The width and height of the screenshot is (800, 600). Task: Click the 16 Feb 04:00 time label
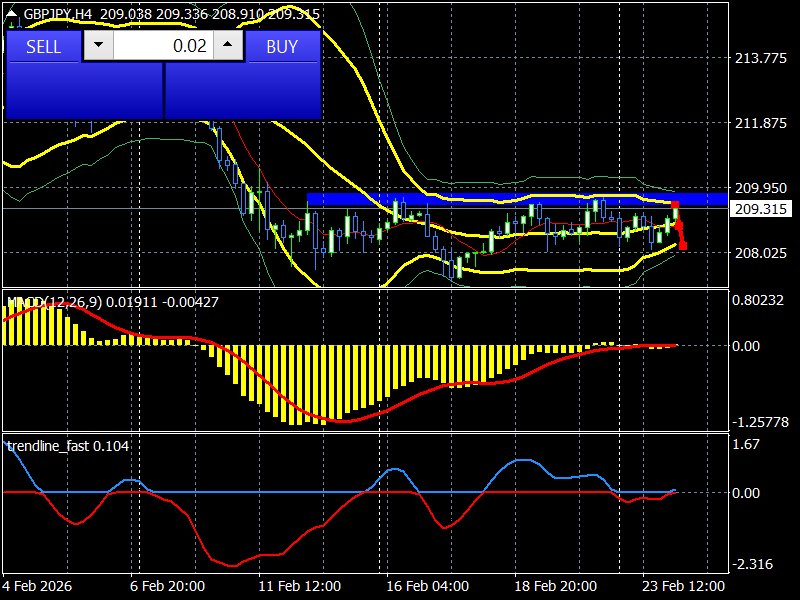[428, 586]
